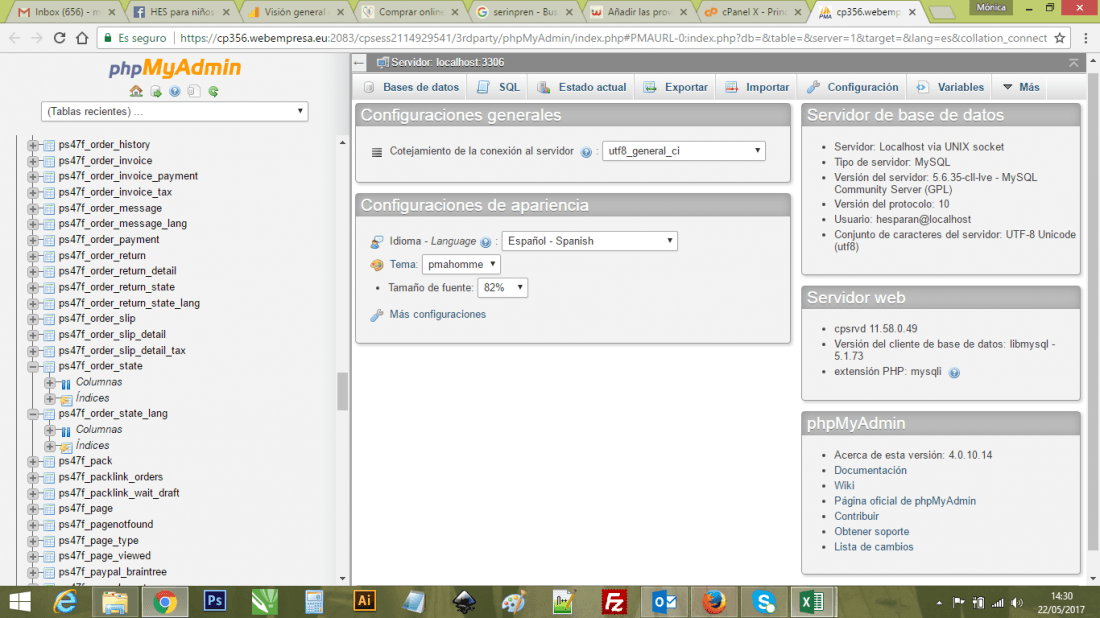Click the browser address bar URL

pos(614,38)
